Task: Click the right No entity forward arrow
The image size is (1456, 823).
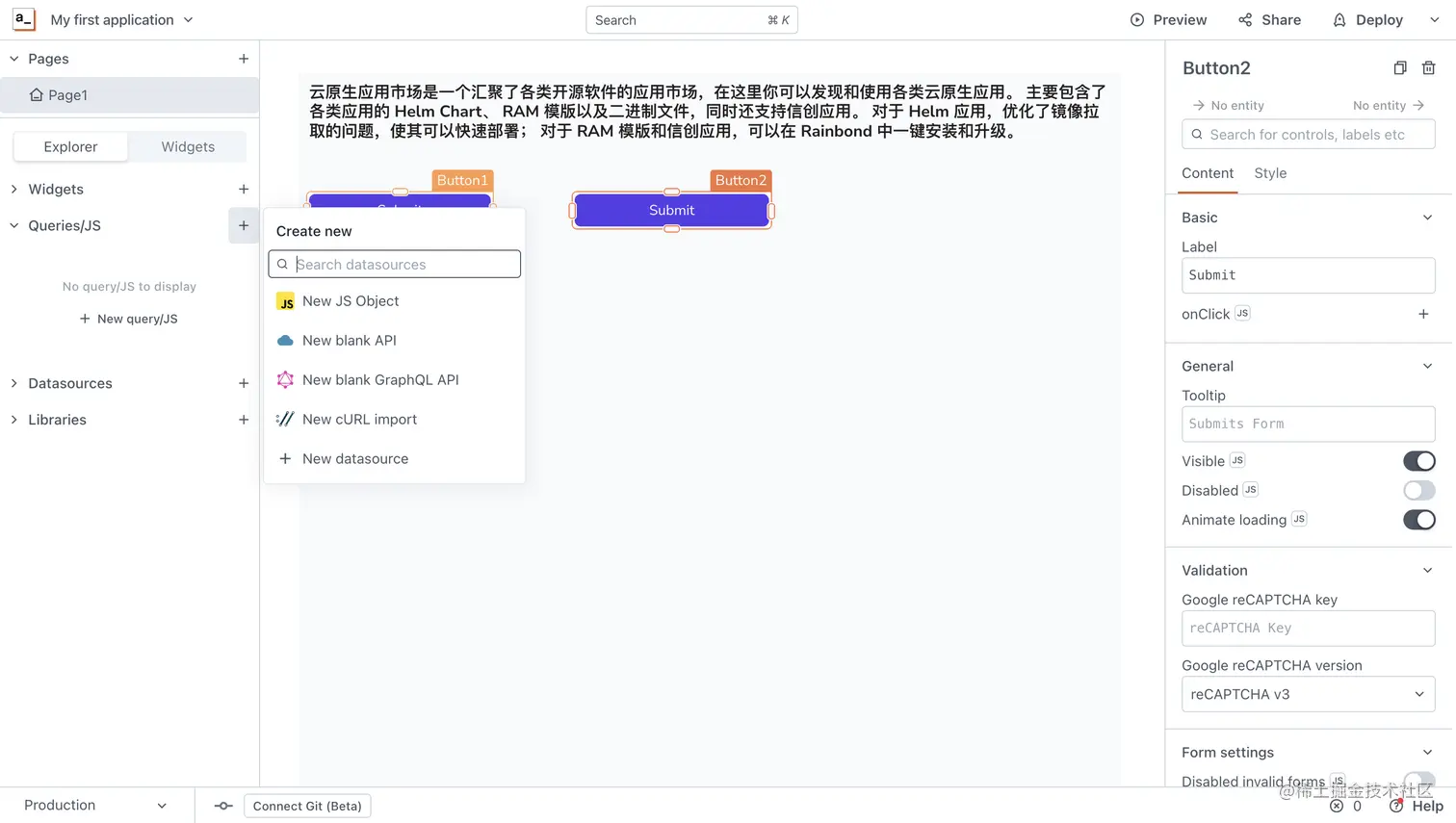Action: (1418, 106)
